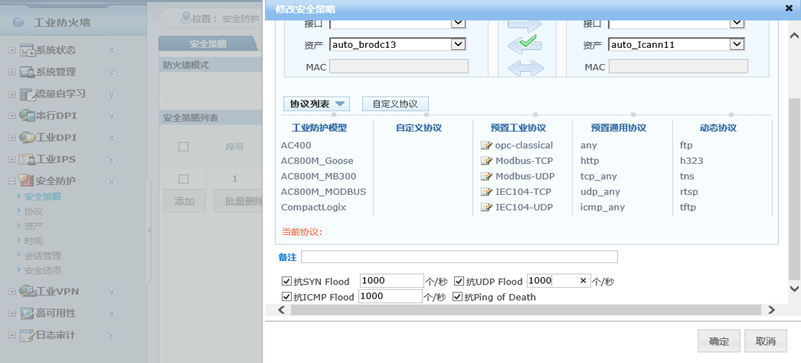Uncheck the 抗Ping of Death option
801x363 pixels.
tap(458, 297)
